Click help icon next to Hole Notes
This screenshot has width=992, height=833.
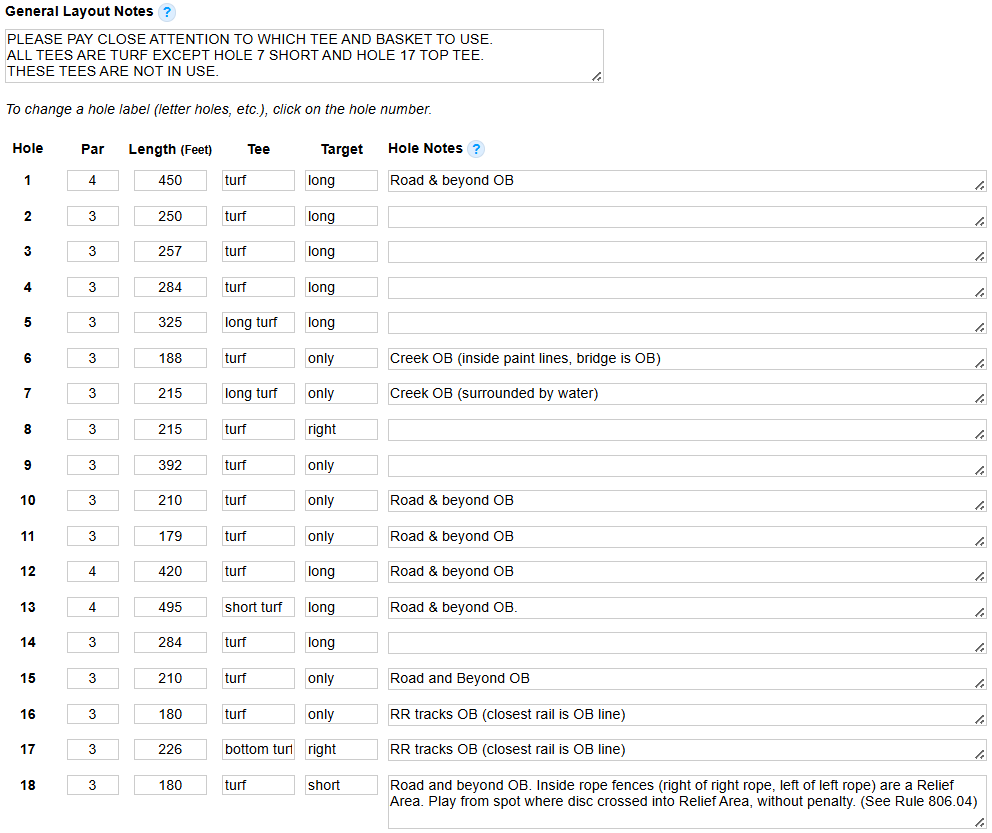(476, 149)
